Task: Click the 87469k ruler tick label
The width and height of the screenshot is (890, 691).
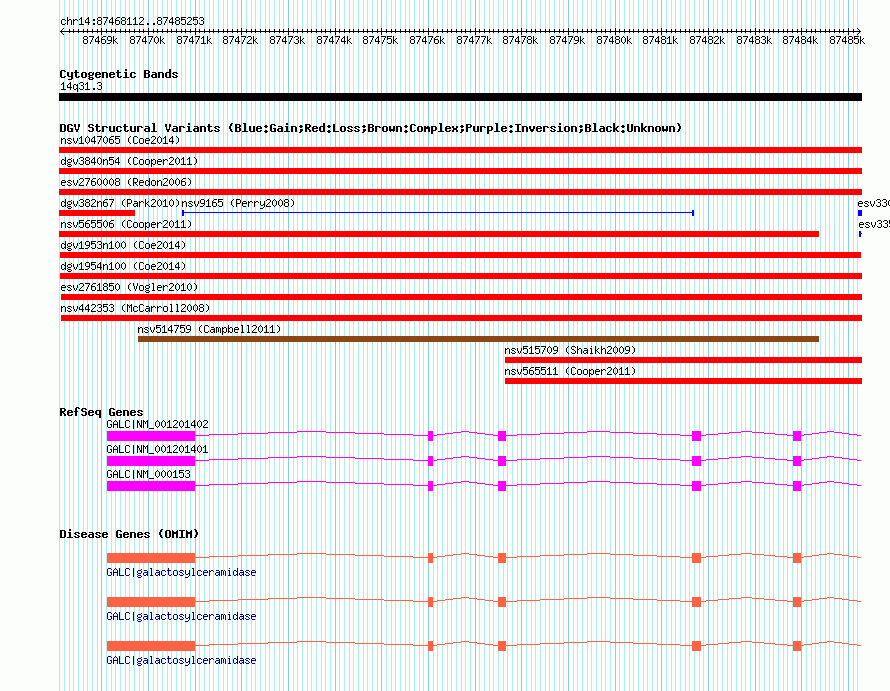Action: tap(100, 40)
